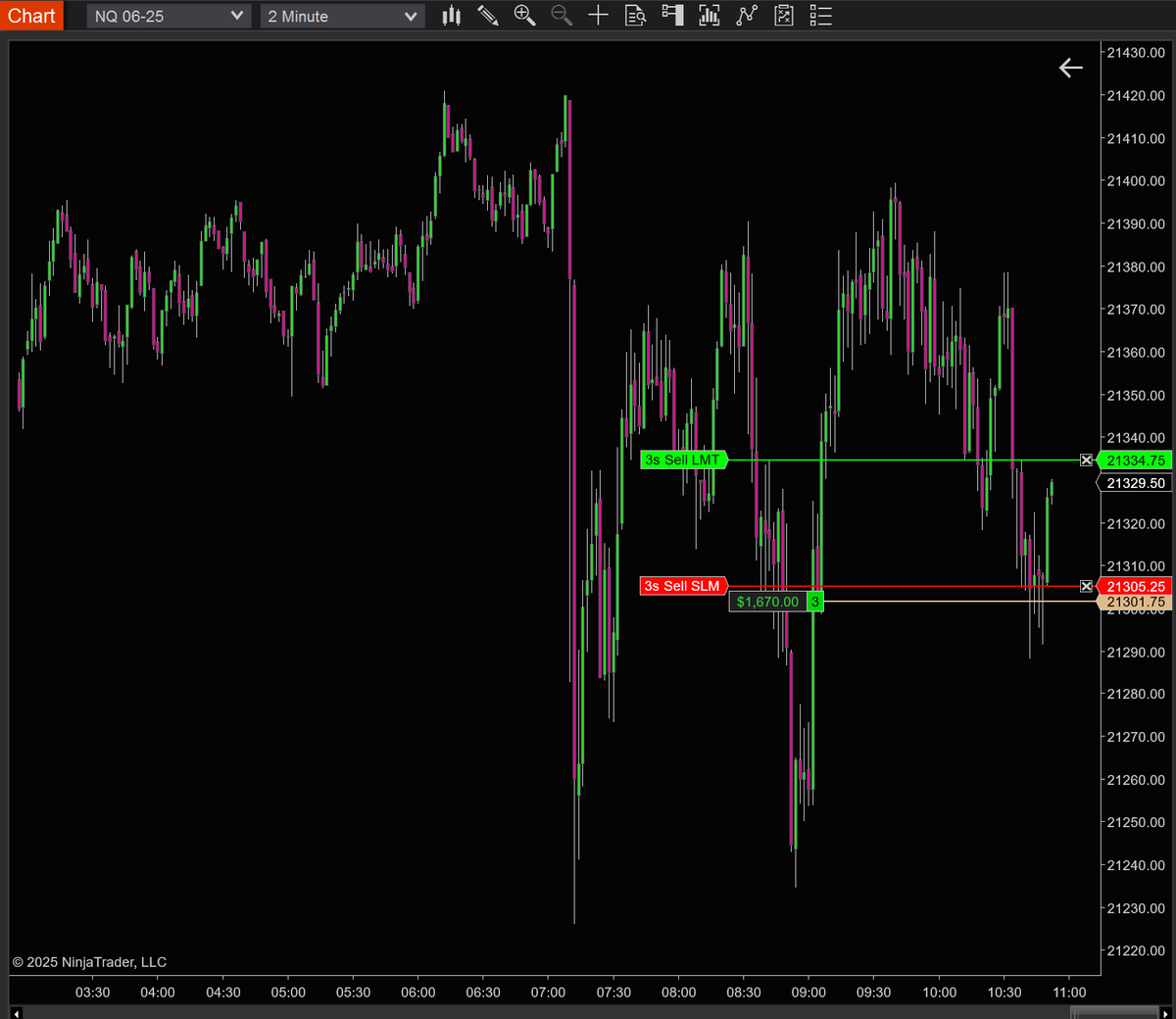Click the 21334.75 limit price marker
Viewport: 1176px width, 1019px height.
[1135, 461]
